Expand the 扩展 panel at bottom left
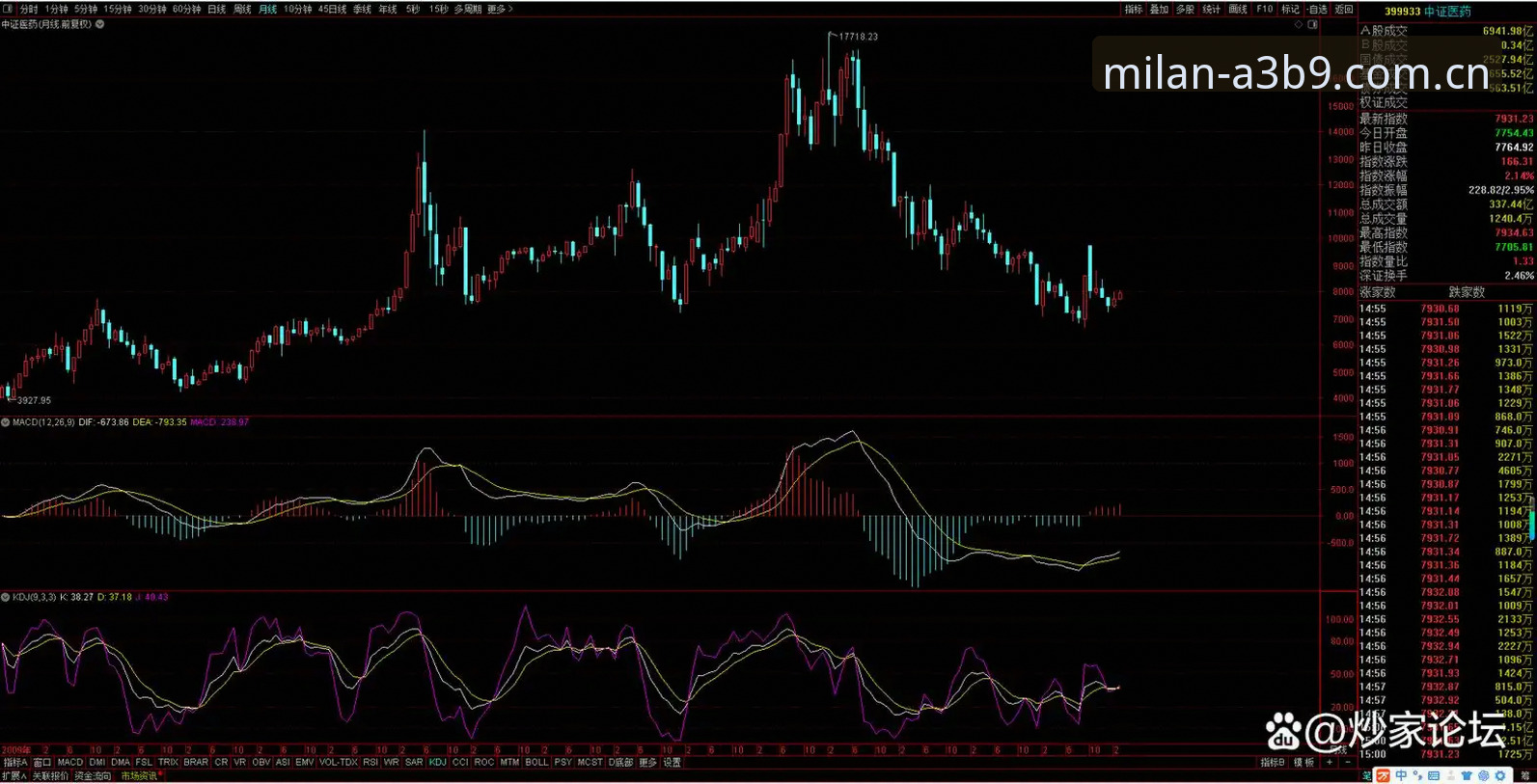Screen dimensions: 1537x784 pos(14,776)
